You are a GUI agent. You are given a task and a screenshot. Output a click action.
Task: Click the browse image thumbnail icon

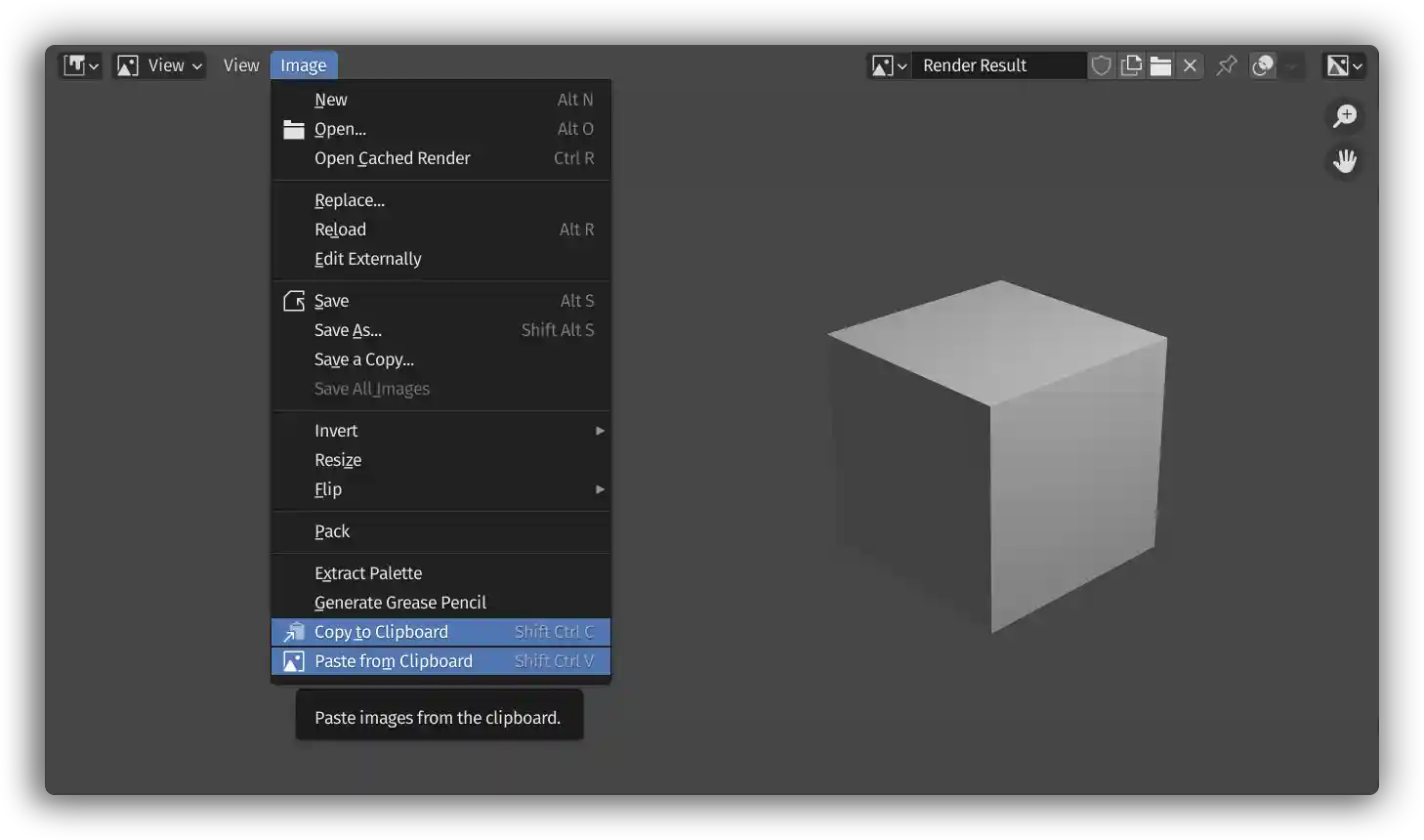(884, 64)
